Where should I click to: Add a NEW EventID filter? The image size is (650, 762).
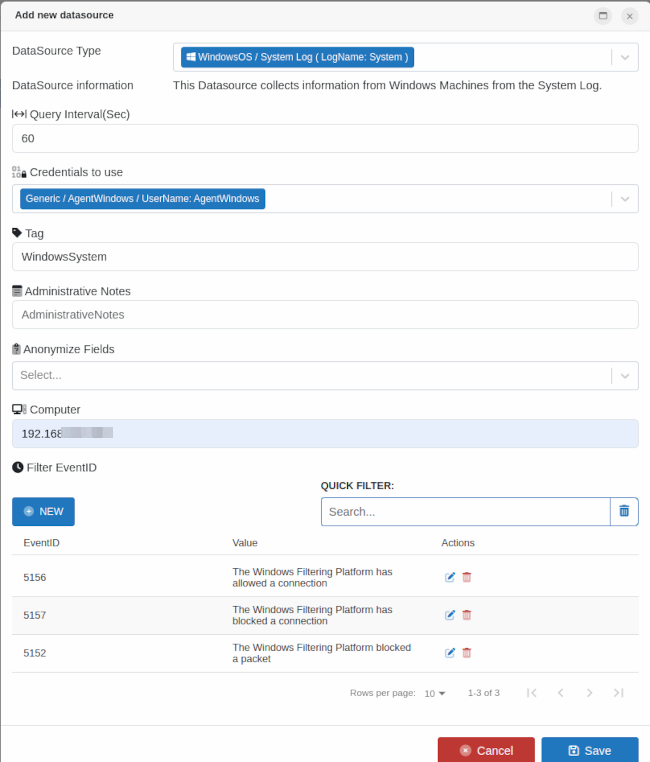[x=43, y=511]
